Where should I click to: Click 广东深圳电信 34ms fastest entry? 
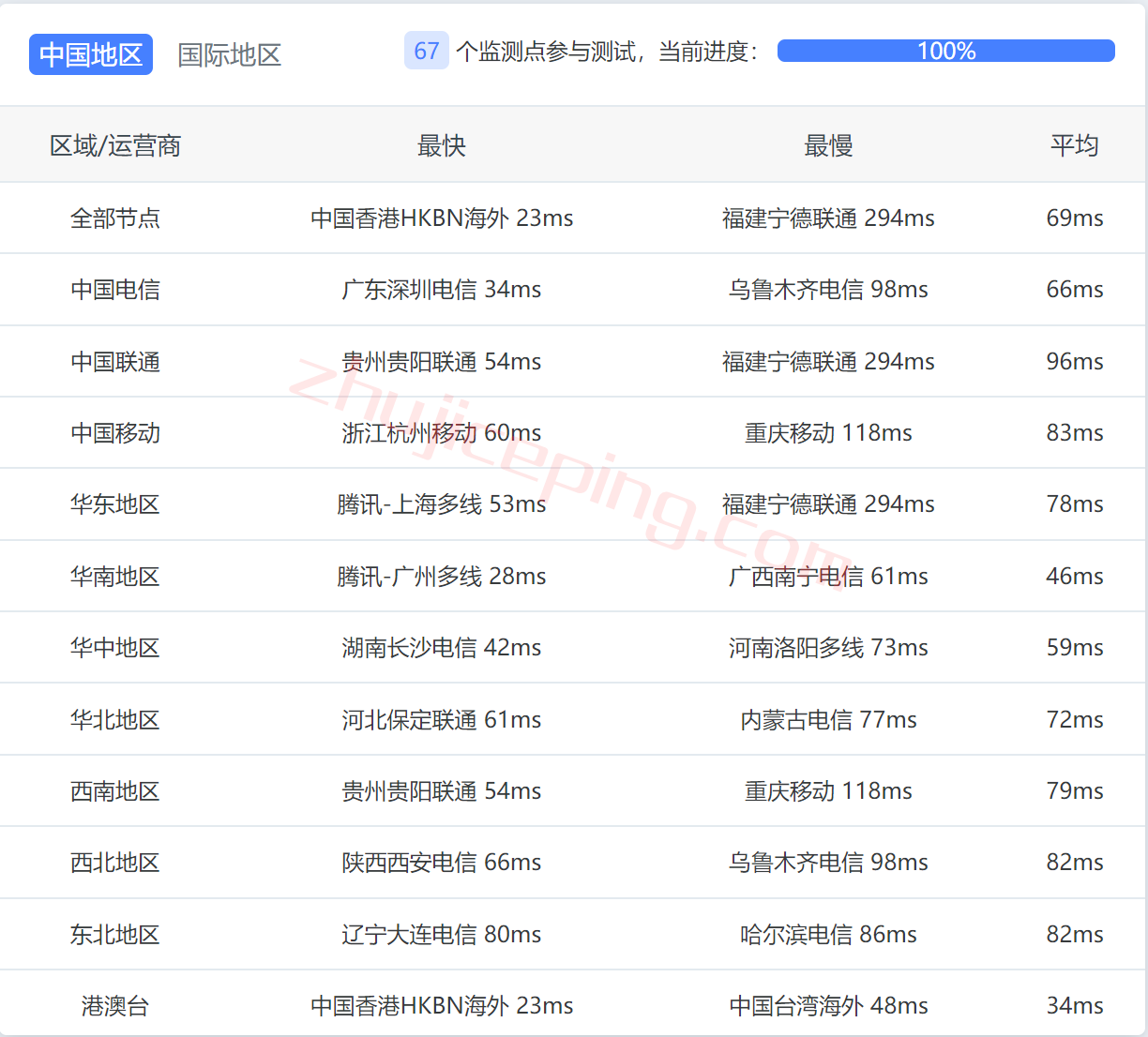(442, 290)
